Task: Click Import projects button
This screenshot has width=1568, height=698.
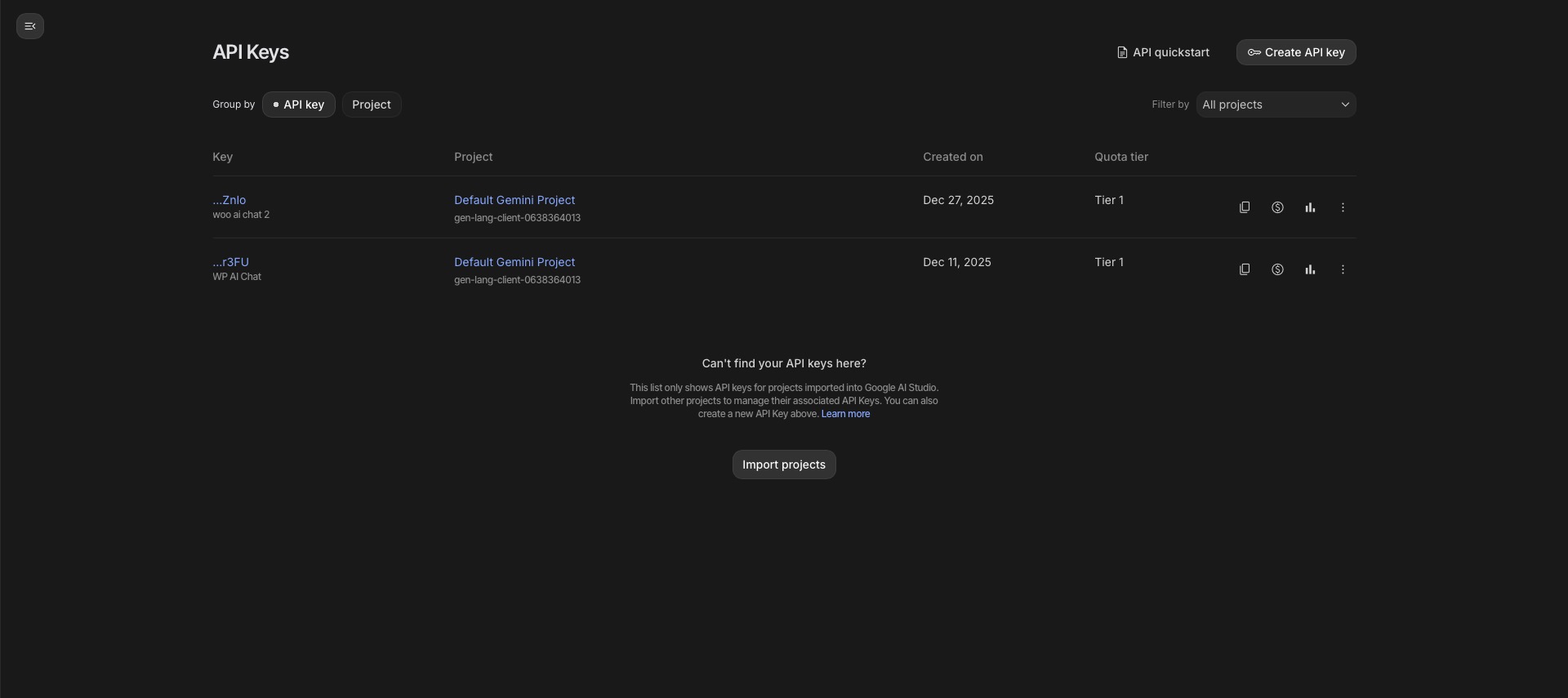Action: 784,465
